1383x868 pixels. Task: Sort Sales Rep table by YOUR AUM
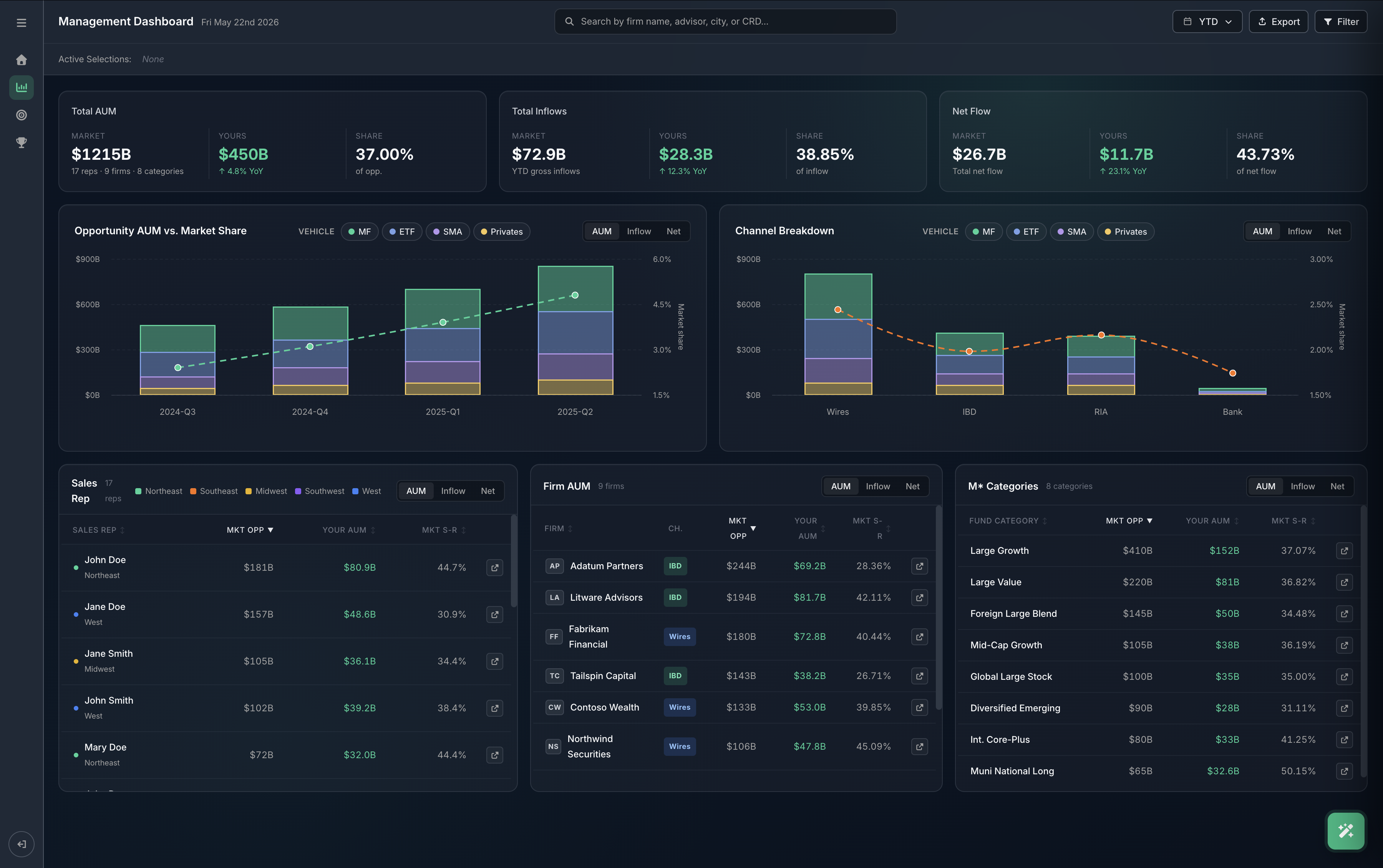(348, 530)
